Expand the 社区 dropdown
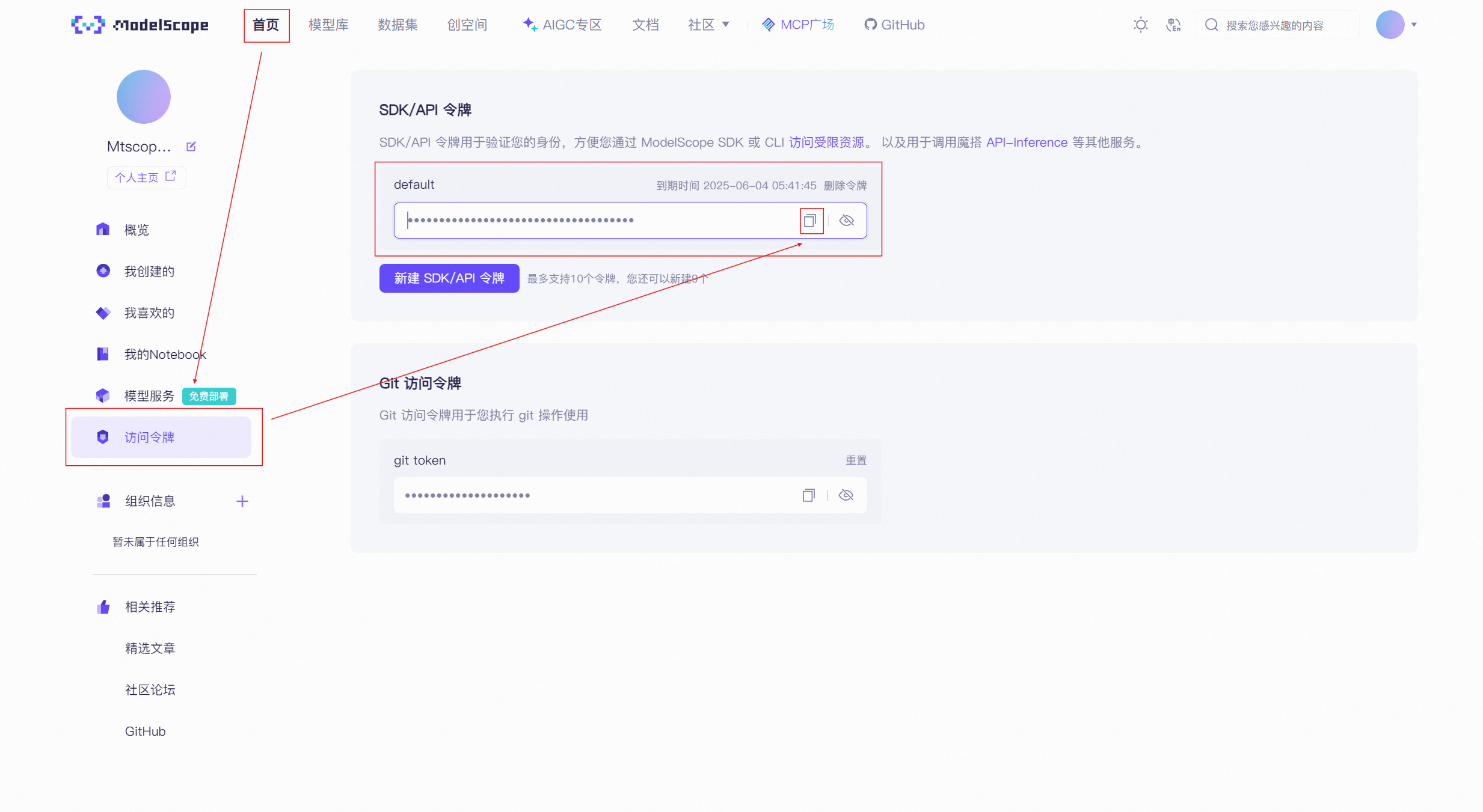The height and width of the screenshot is (812, 1483). coord(709,25)
